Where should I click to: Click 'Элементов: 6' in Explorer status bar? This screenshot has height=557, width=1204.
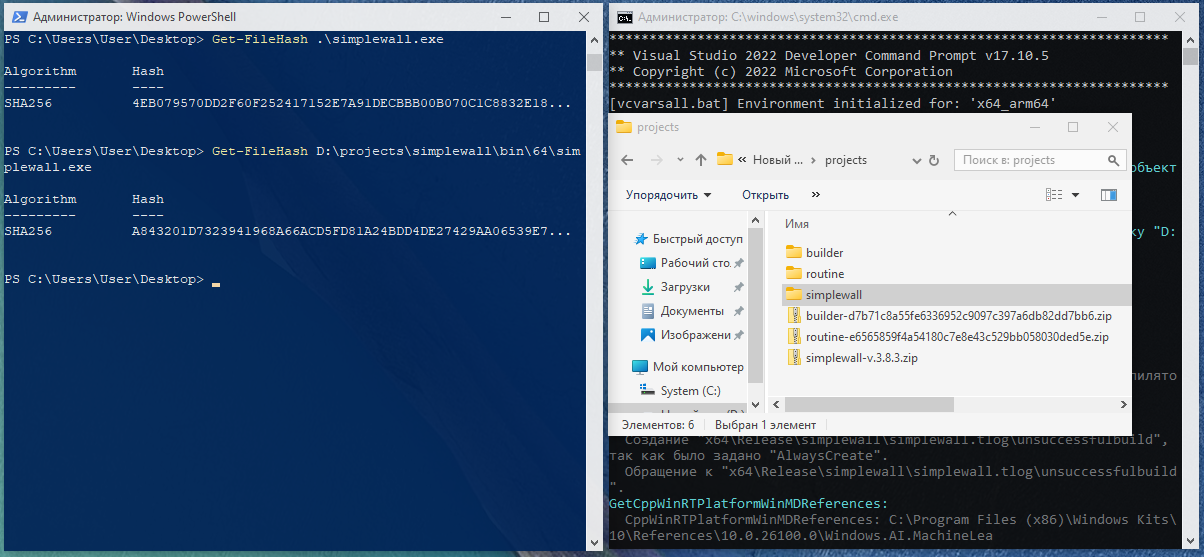(658, 425)
